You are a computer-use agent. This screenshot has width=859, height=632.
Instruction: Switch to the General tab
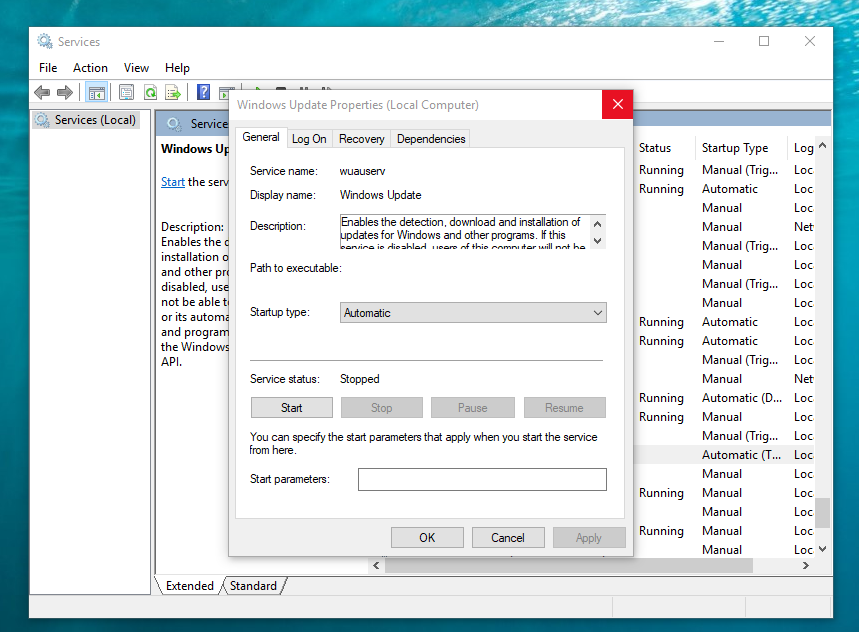click(261, 137)
